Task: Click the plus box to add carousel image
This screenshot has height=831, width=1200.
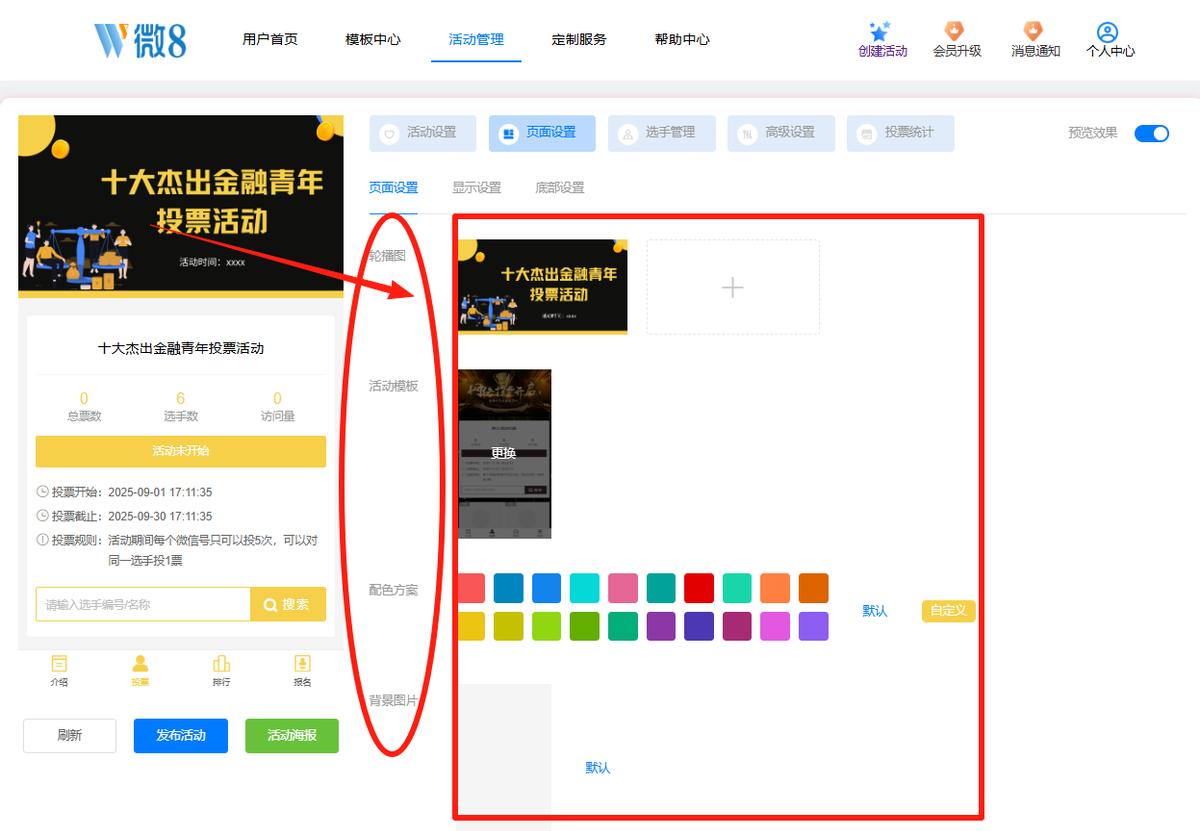Action: [733, 287]
